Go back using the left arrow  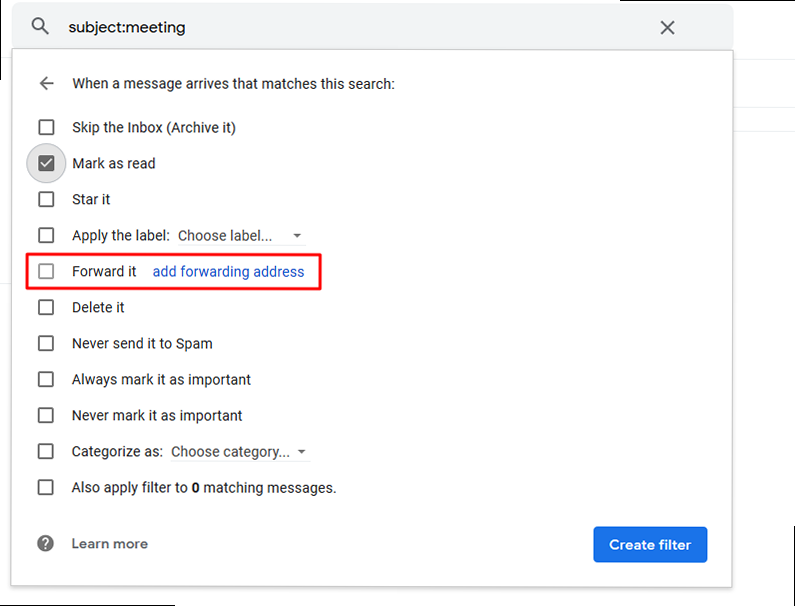click(46, 84)
